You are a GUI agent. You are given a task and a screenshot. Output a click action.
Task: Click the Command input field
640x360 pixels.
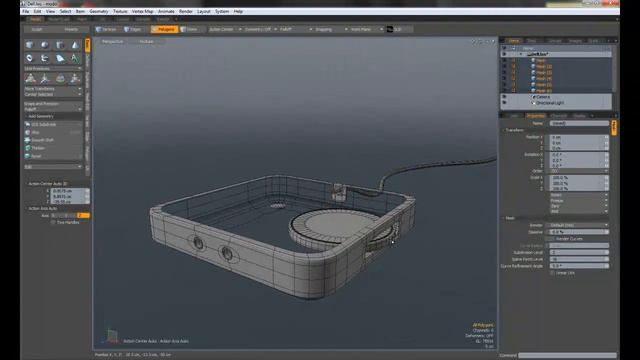coord(567,356)
